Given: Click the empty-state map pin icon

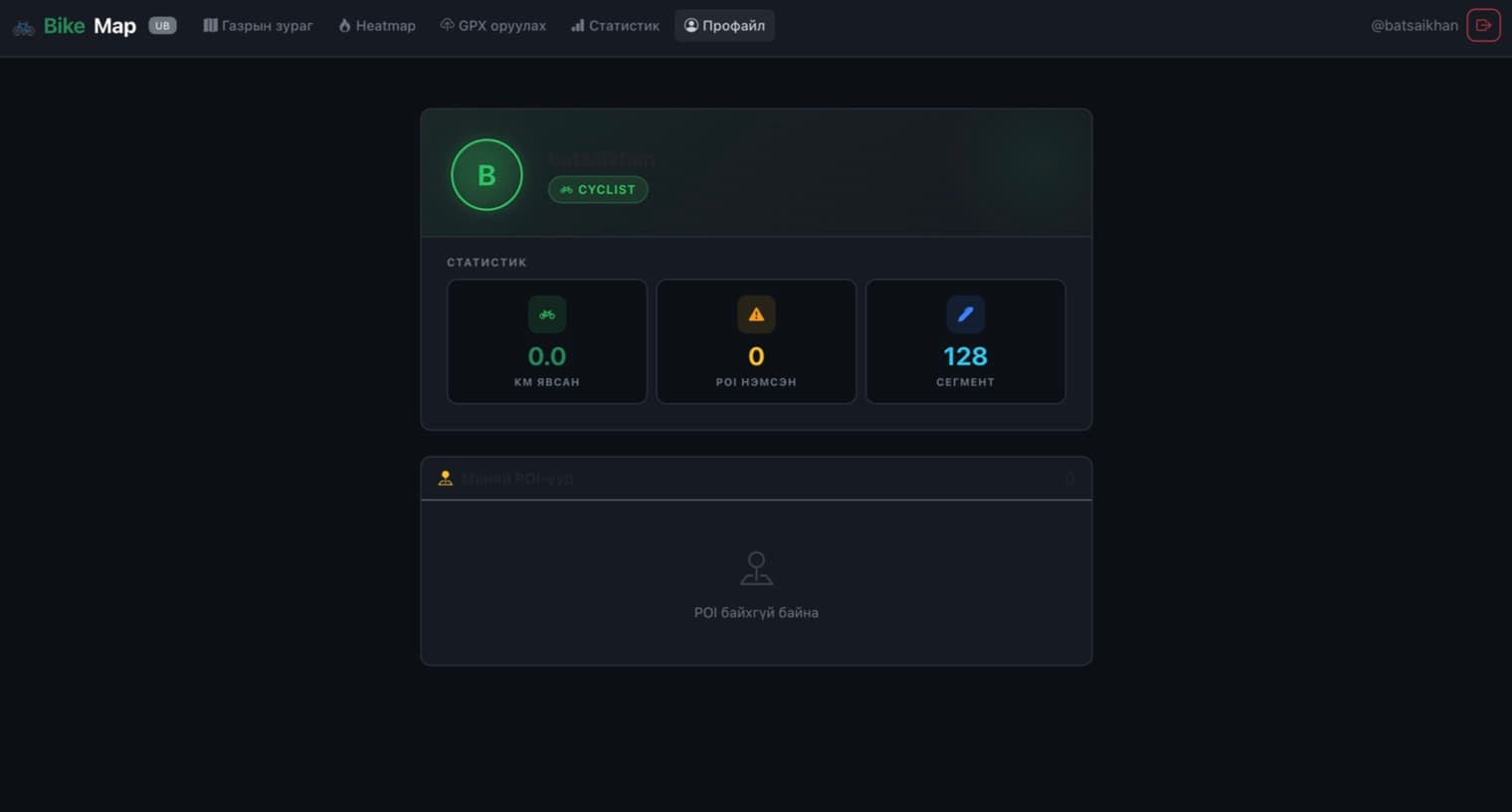Looking at the screenshot, I should 756,568.
